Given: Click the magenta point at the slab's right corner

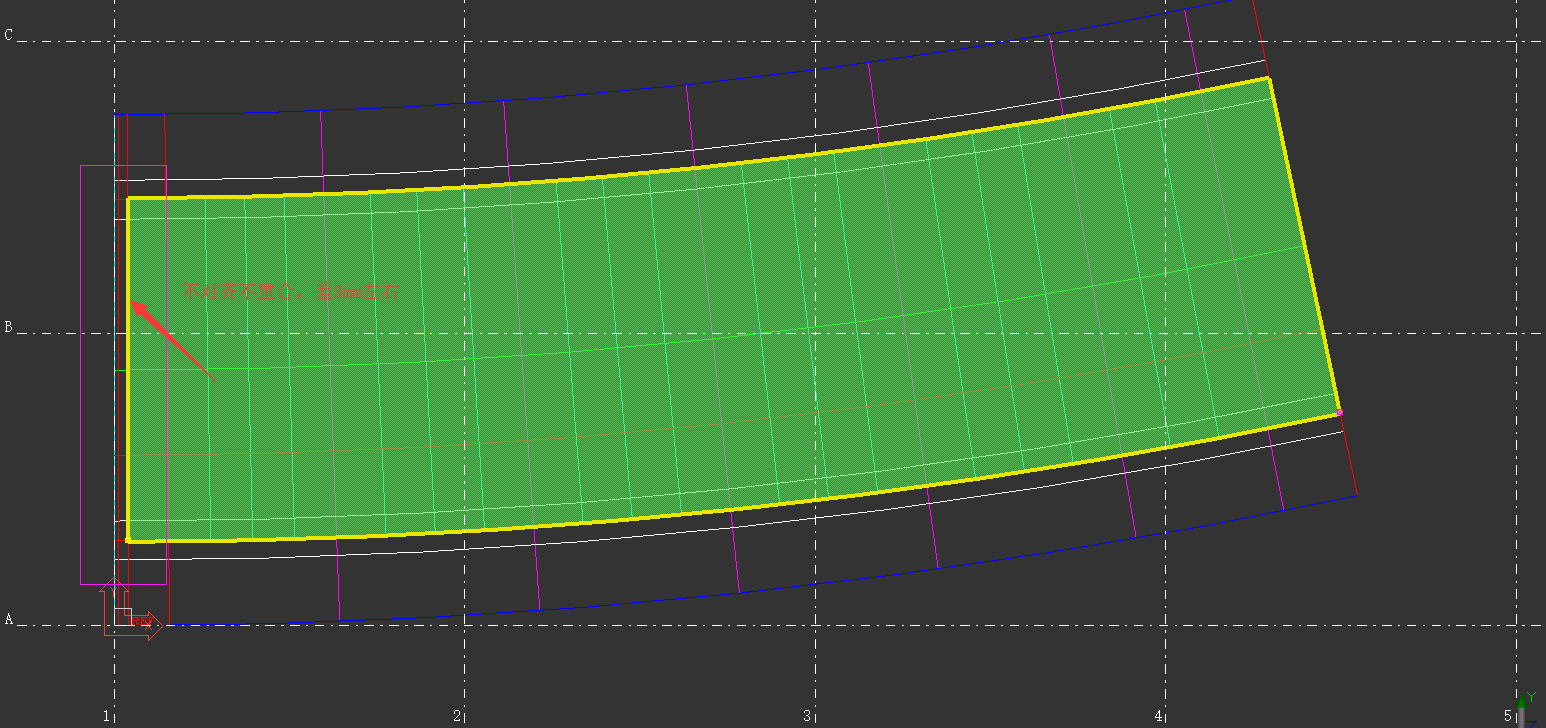Looking at the screenshot, I should (1340, 412).
